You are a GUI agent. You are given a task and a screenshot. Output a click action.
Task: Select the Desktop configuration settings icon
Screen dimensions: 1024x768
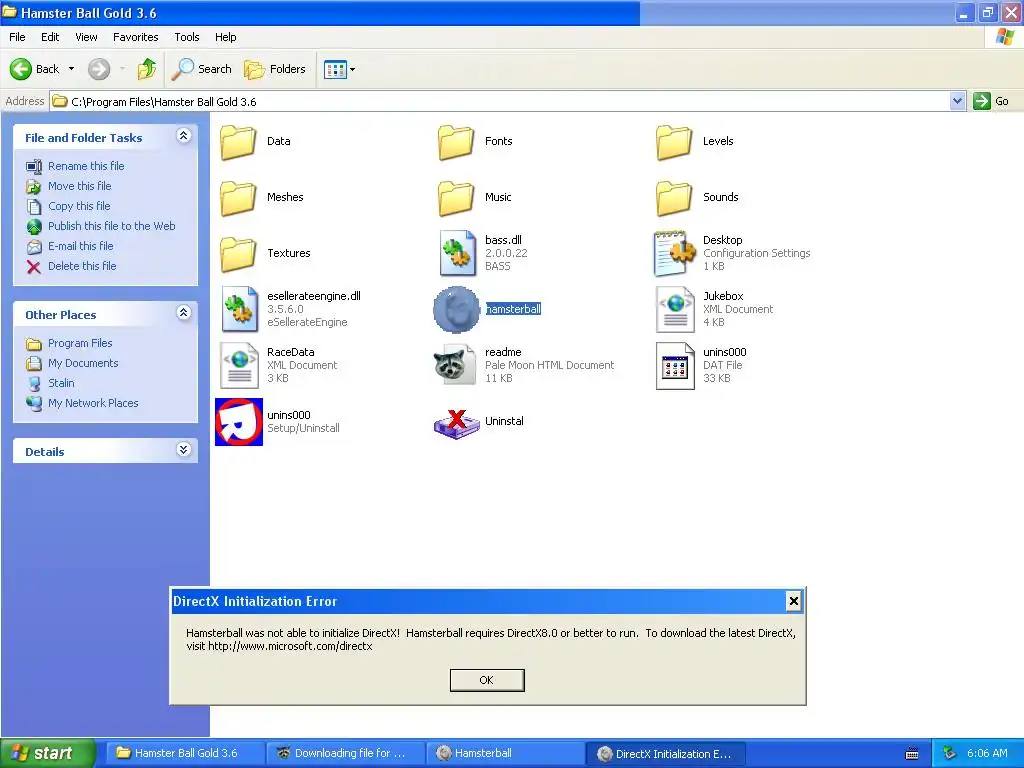pos(675,253)
